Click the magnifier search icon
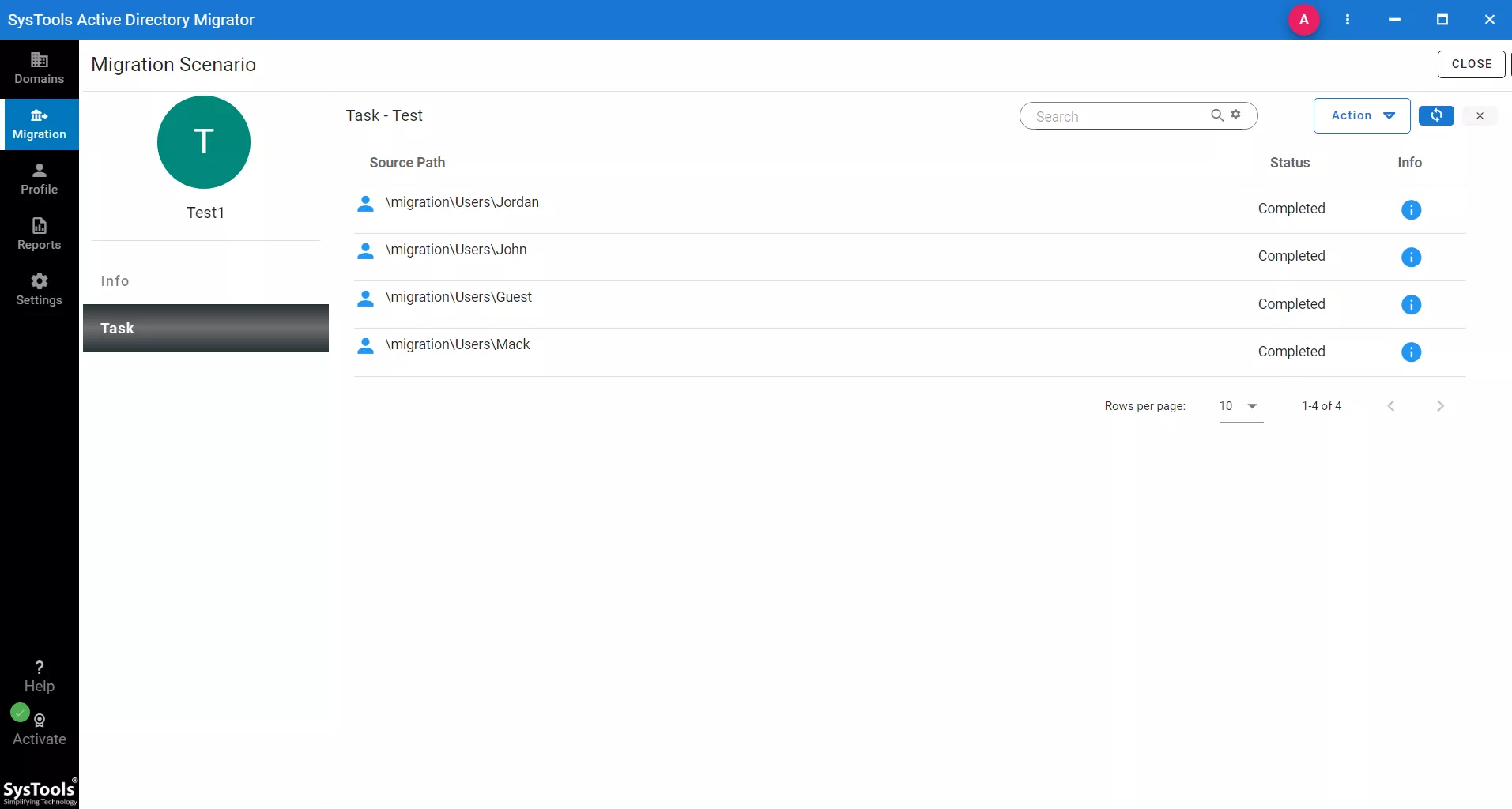 (1217, 115)
